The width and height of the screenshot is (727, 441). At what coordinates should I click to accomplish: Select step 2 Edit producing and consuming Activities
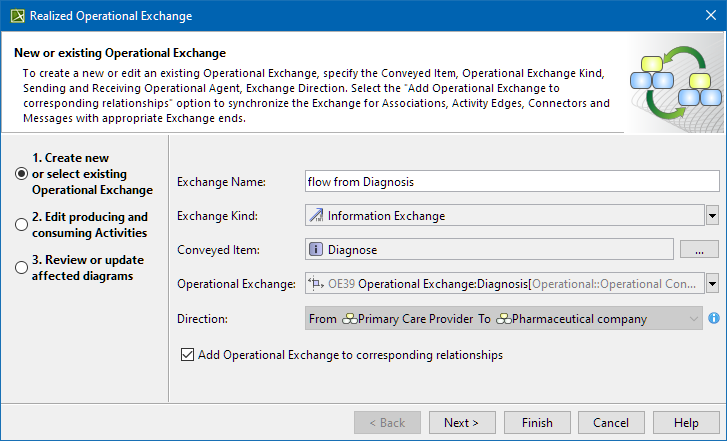[21, 224]
